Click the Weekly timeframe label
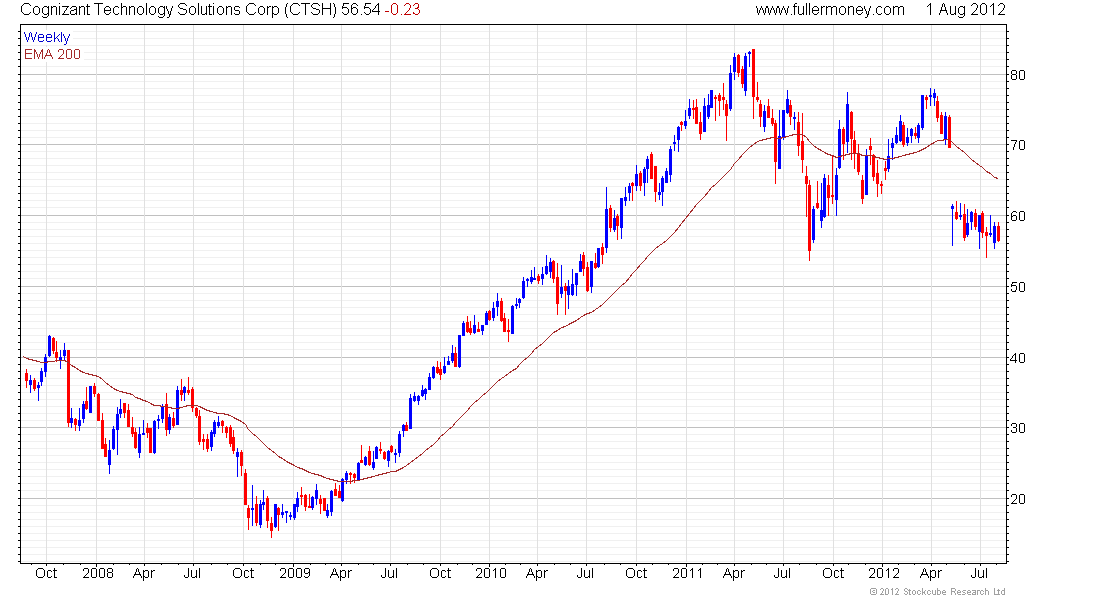This screenshot has height=600, width=1100. 47,38
